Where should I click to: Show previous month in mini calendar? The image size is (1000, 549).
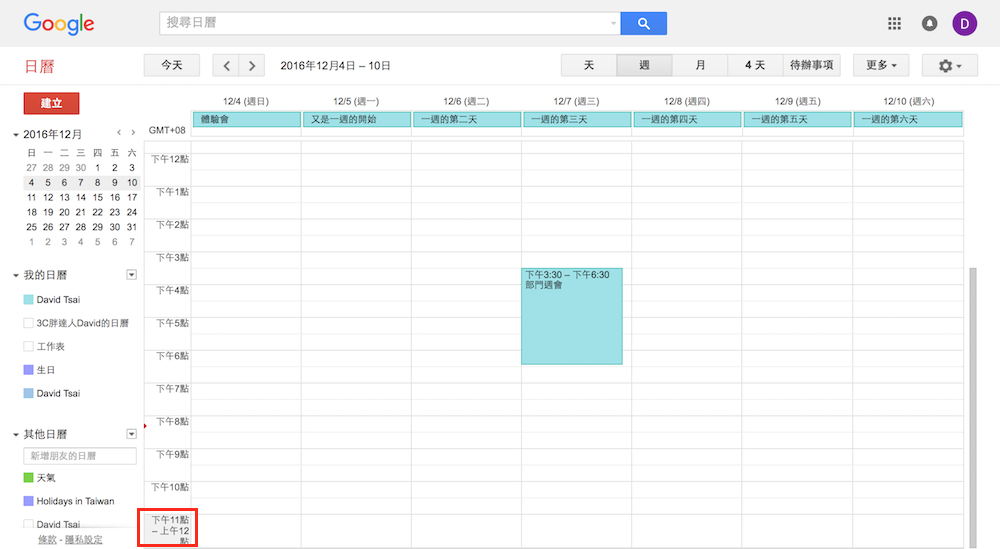pyautogui.click(x=119, y=133)
